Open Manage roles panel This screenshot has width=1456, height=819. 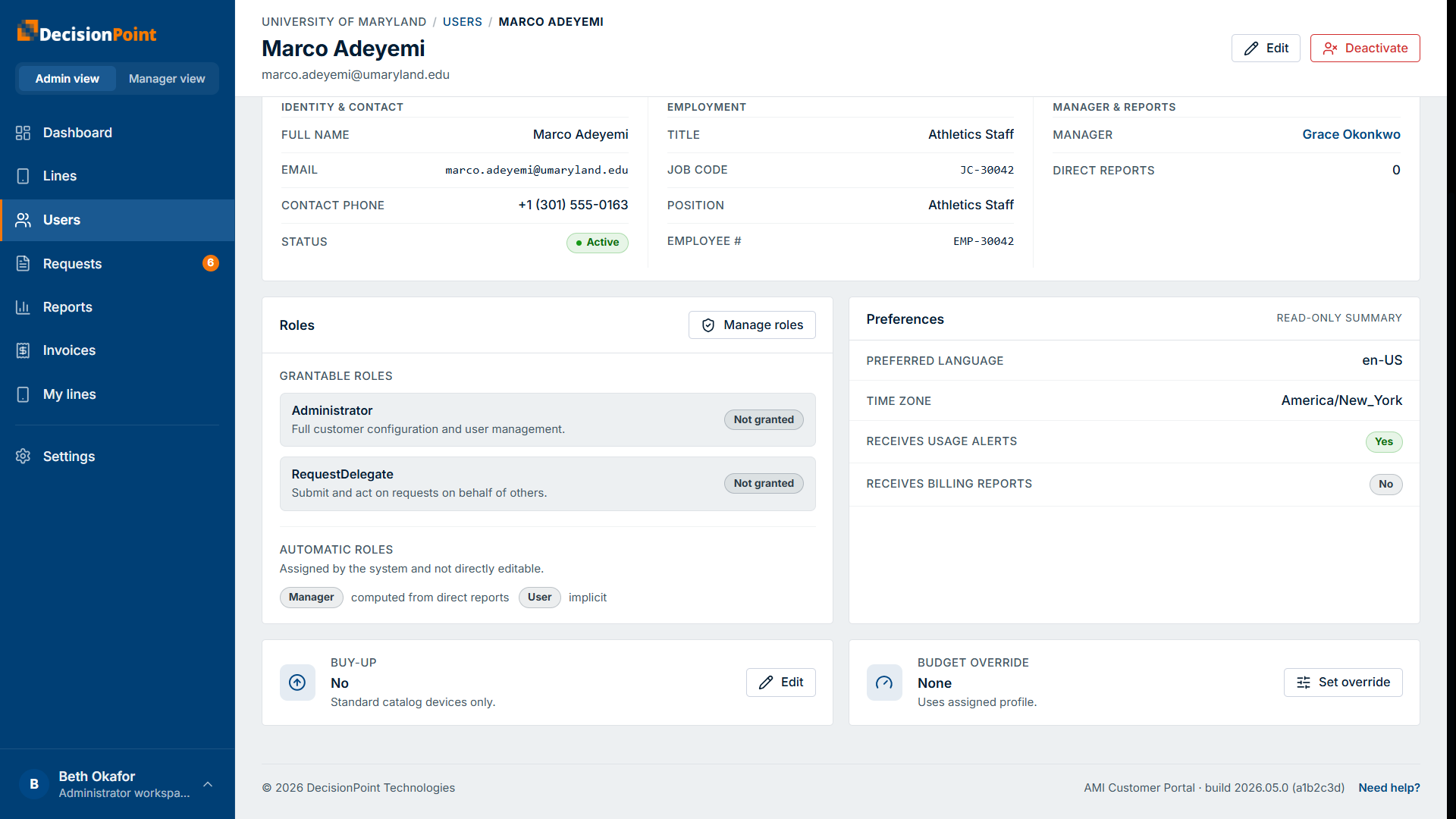752,325
